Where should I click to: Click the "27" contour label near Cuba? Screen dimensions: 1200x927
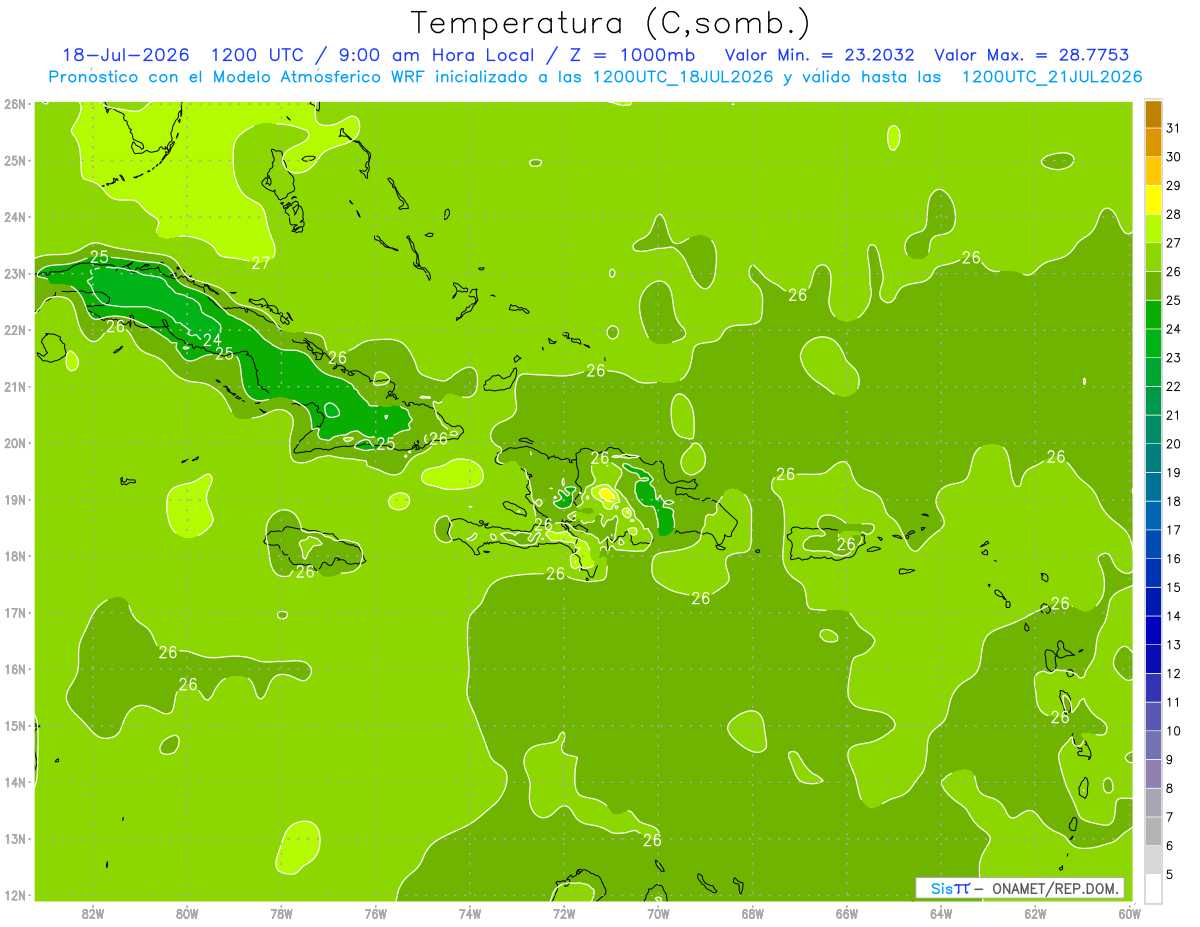[x=260, y=264]
